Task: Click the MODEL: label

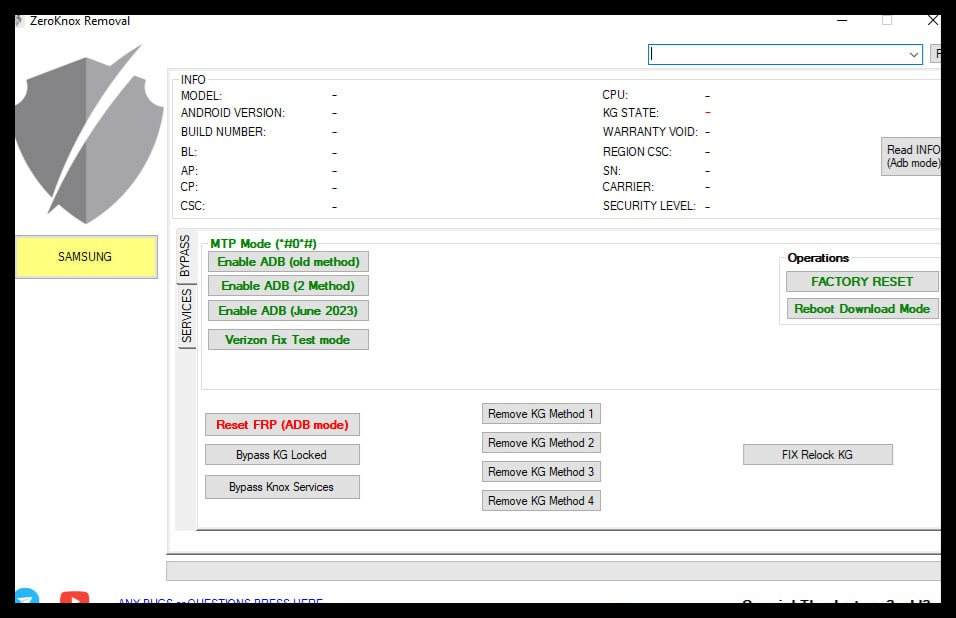Action: point(201,96)
